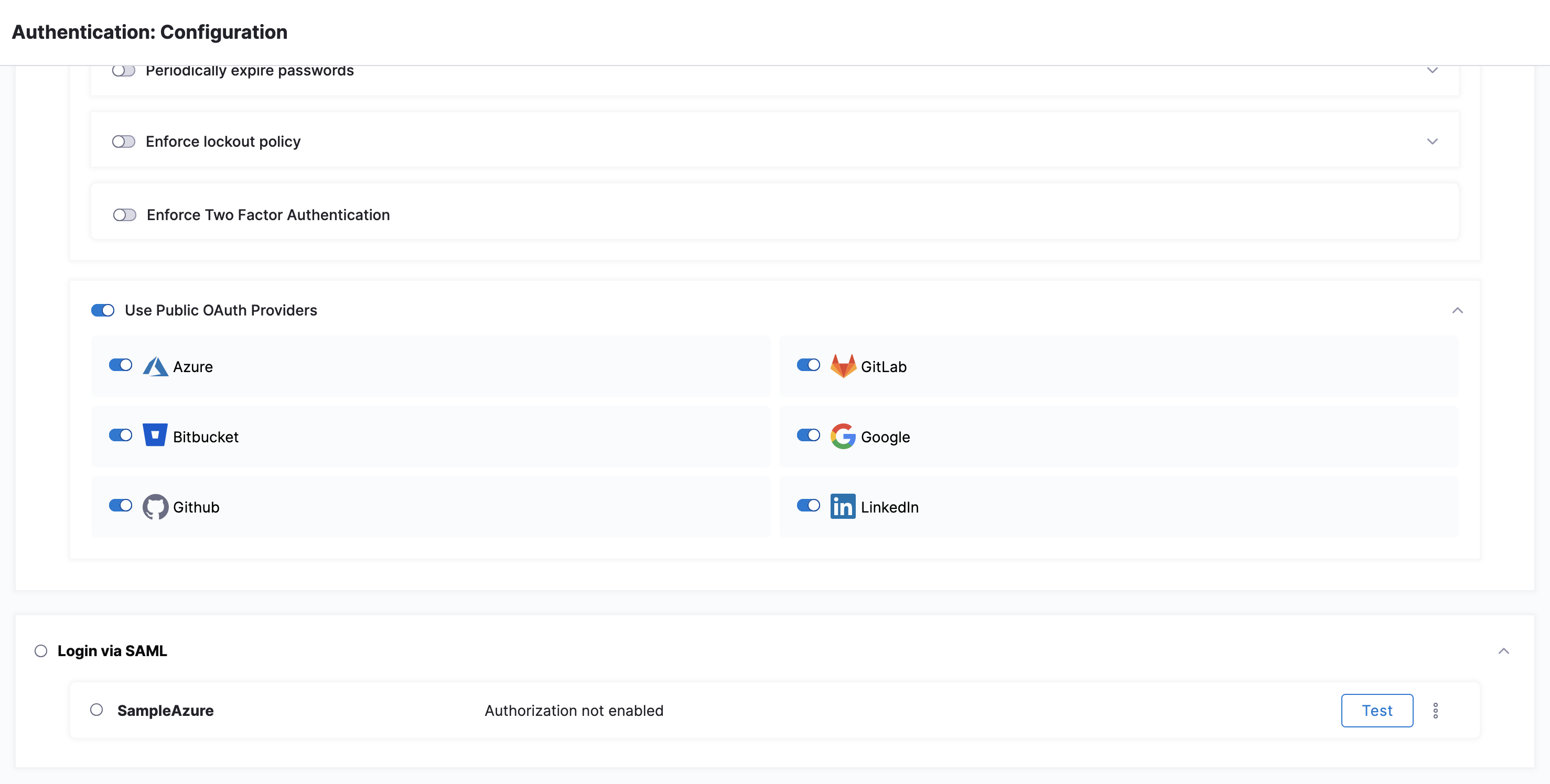
Task: Enable Enforce Two Factor Authentication toggle
Action: click(x=125, y=215)
